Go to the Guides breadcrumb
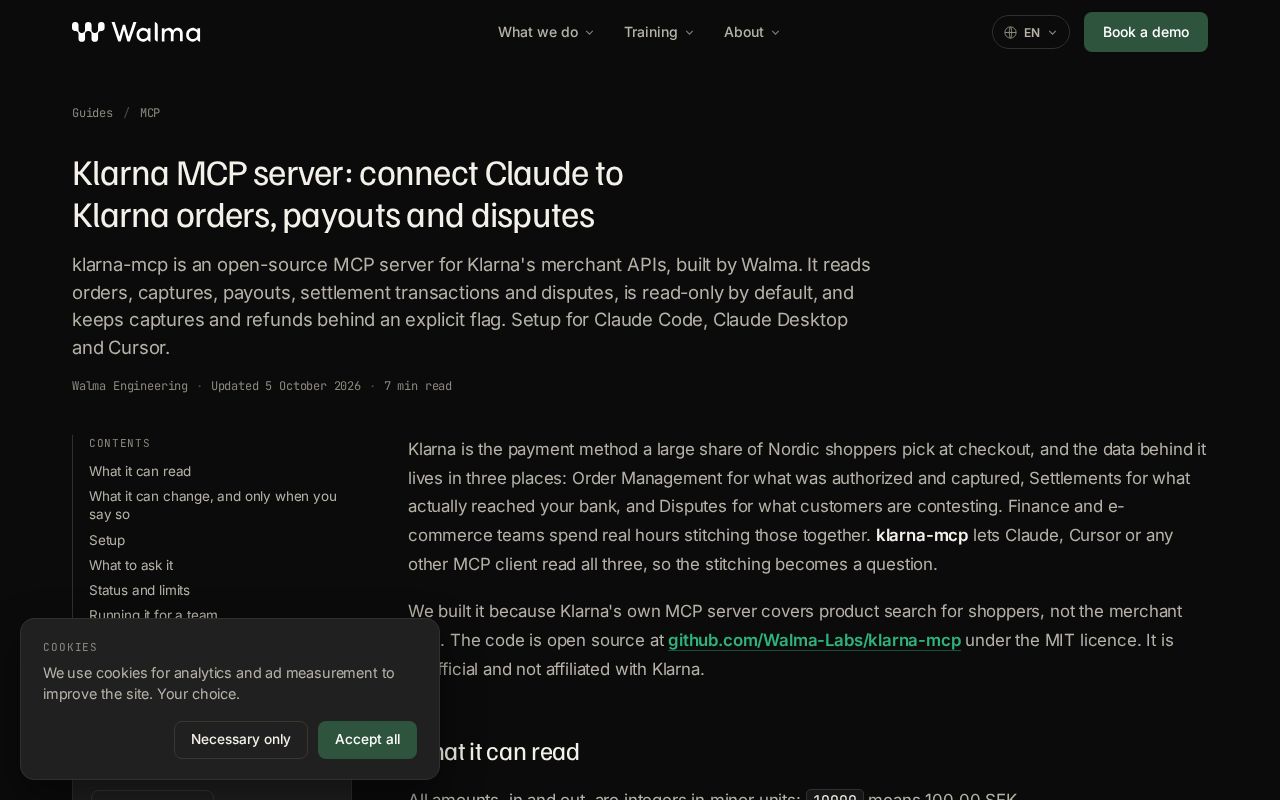The height and width of the screenshot is (800, 1280). 92,113
